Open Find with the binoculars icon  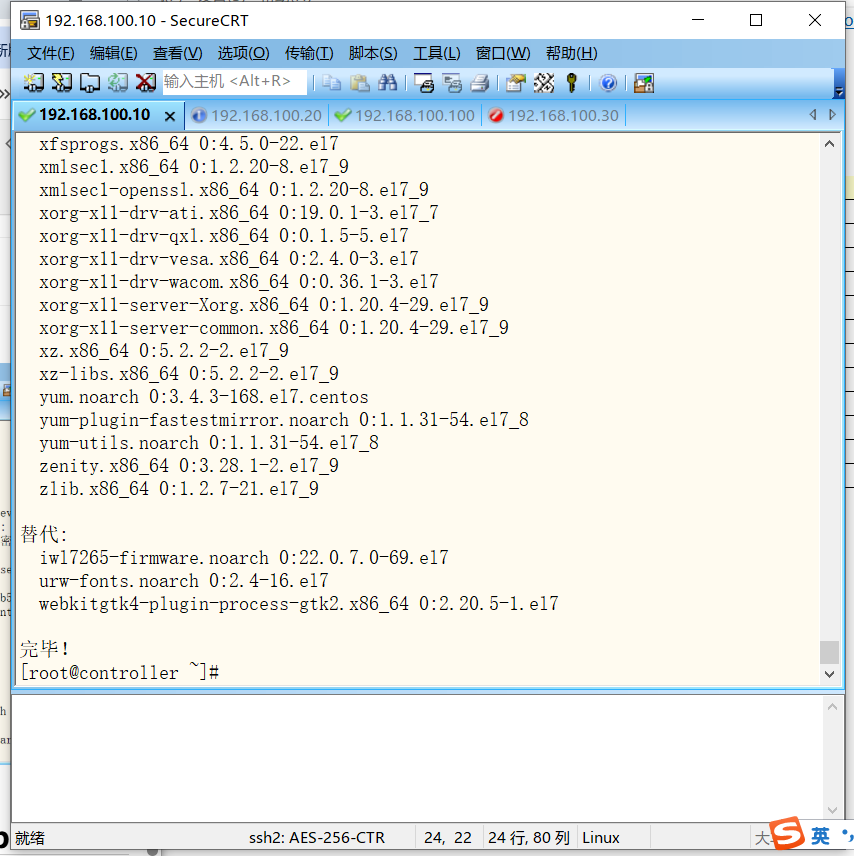[x=388, y=82]
